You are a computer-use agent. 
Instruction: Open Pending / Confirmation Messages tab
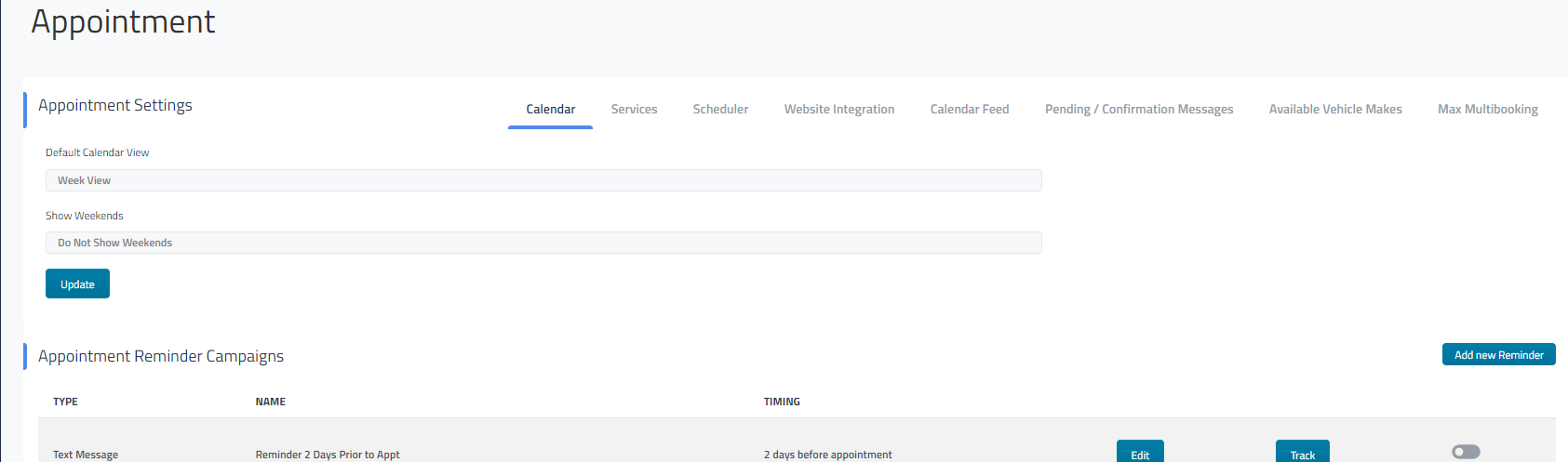pyautogui.click(x=1139, y=110)
